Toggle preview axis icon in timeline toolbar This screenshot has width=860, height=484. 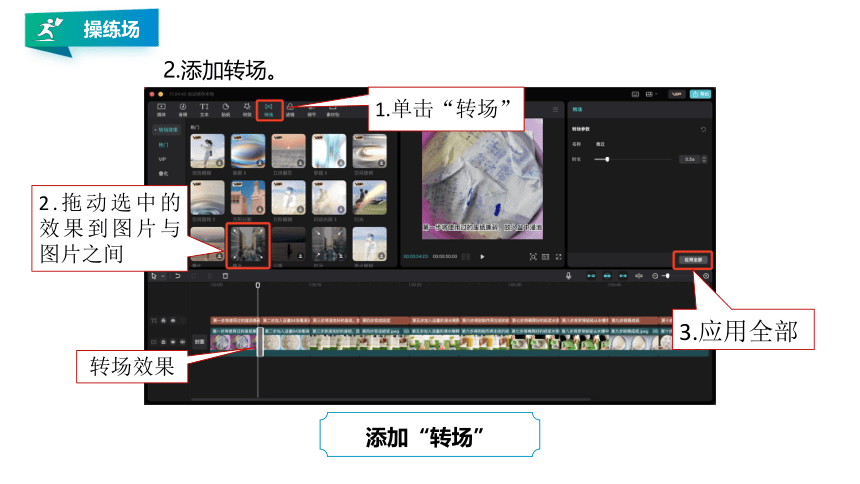(x=639, y=276)
